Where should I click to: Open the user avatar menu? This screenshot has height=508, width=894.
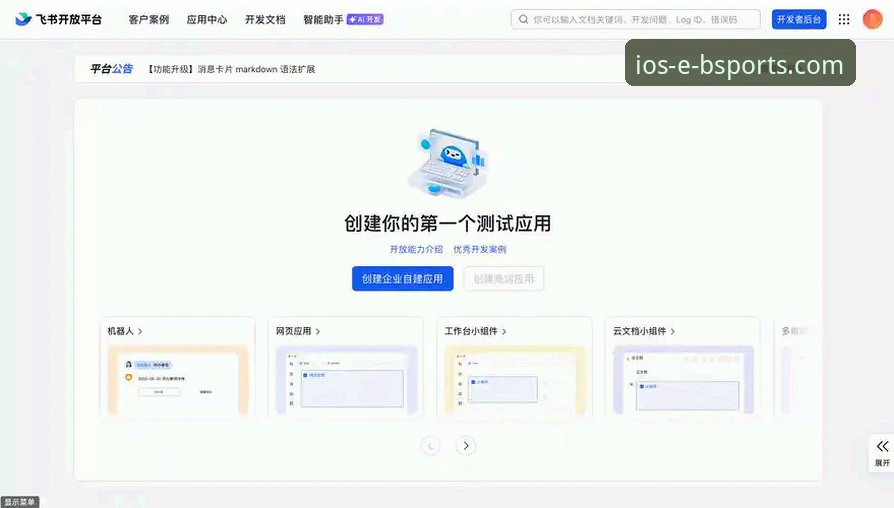(872, 19)
